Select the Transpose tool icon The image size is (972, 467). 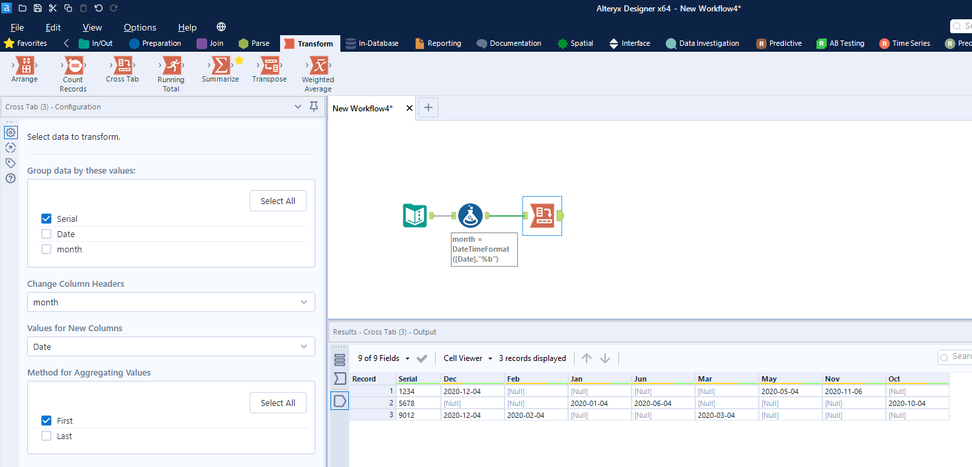[269, 66]
